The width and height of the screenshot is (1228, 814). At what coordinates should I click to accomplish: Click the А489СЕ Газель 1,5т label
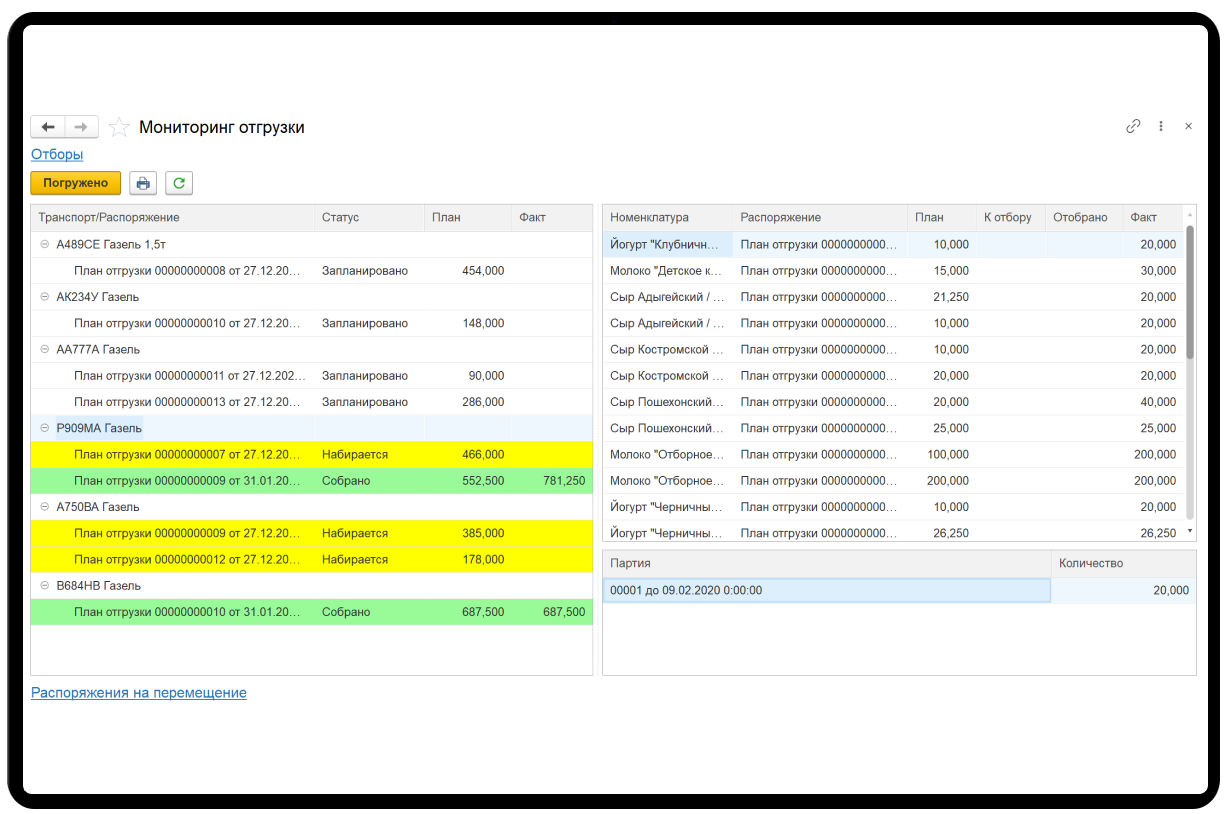(111, 244)
